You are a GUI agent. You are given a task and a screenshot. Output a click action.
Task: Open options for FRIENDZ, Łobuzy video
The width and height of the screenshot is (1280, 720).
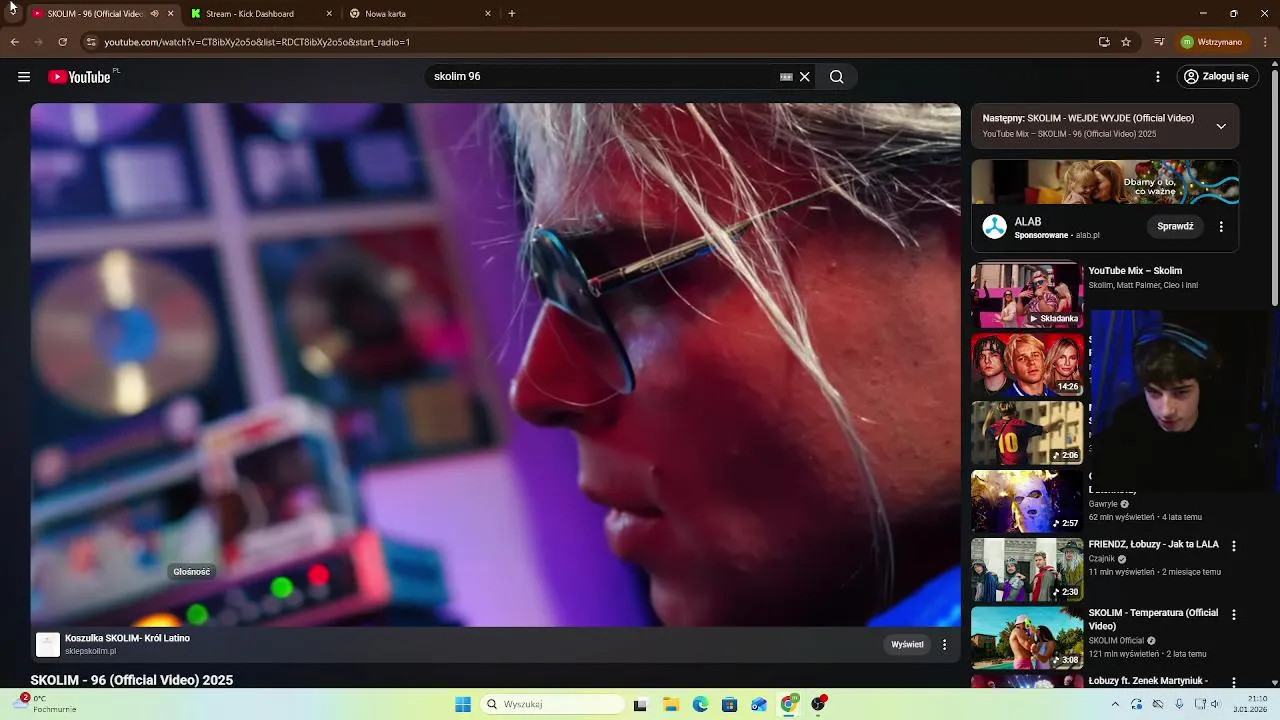click(x=1233, y=546)
